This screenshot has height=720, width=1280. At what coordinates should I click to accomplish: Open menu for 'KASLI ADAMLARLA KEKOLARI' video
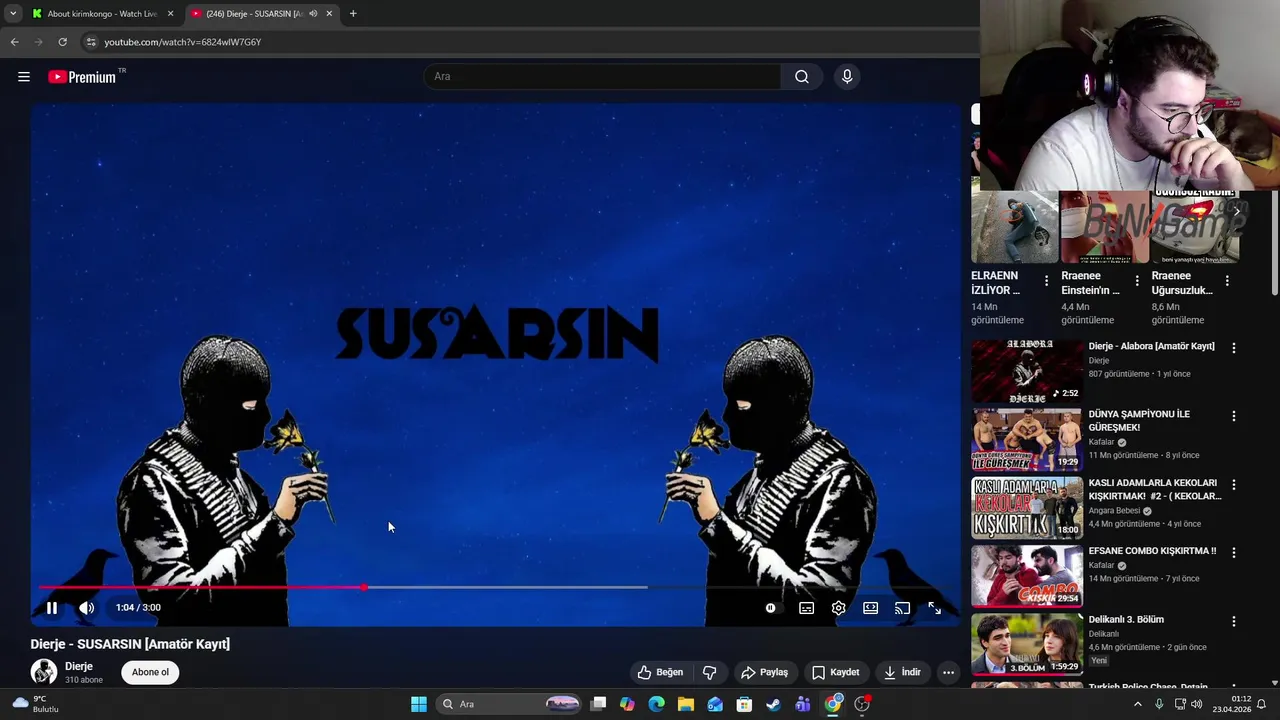point(1233,485)
